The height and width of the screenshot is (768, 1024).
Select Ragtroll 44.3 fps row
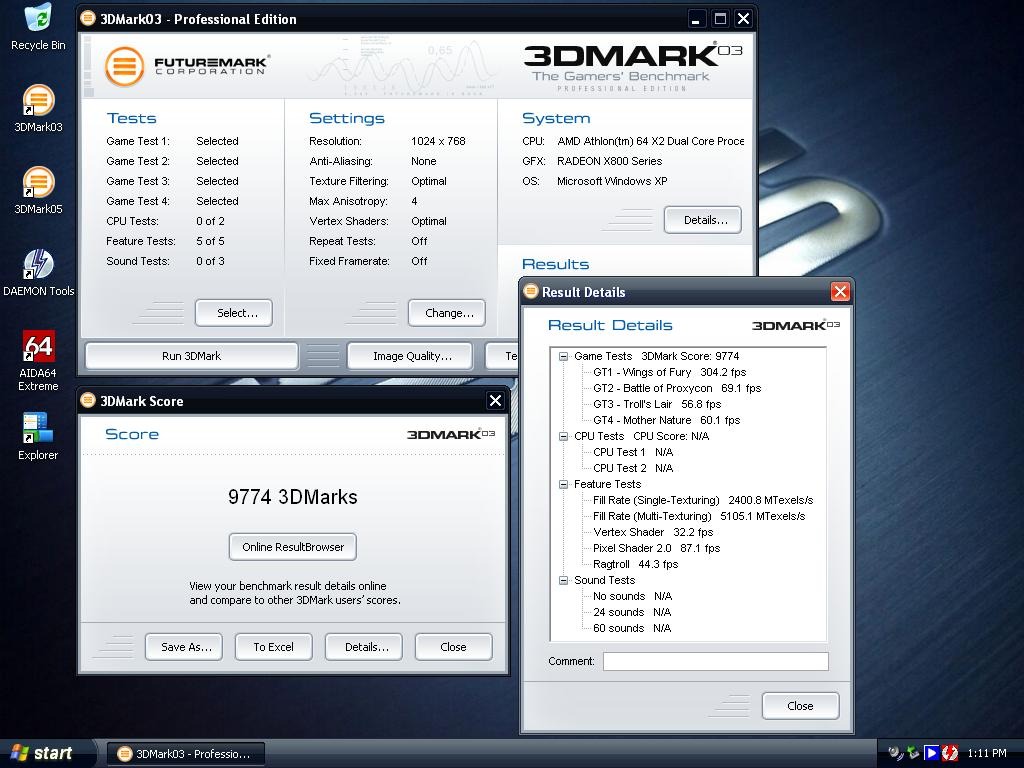[x=635, y=564]
